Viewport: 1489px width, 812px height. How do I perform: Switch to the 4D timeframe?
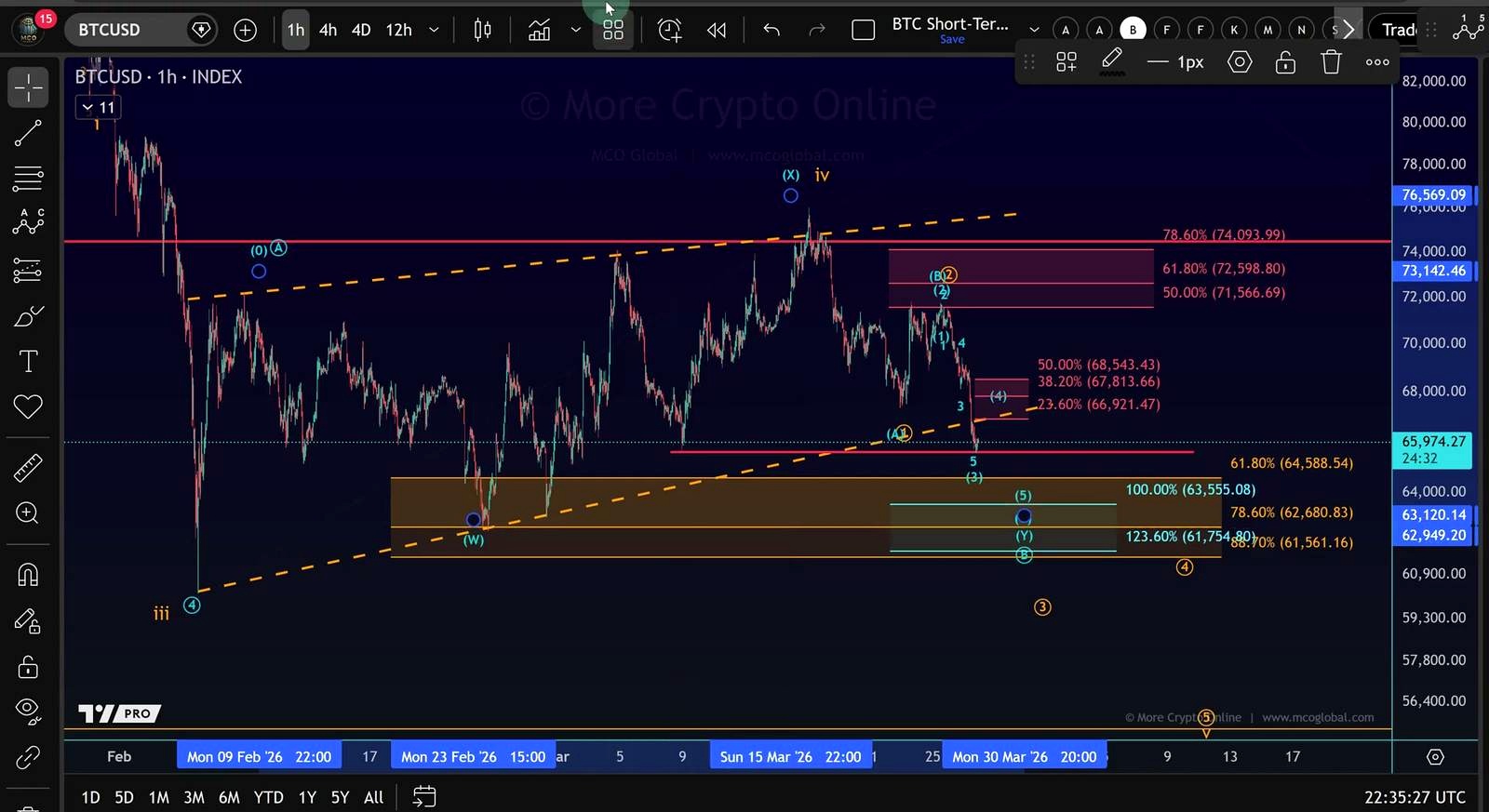coord(361,30)
